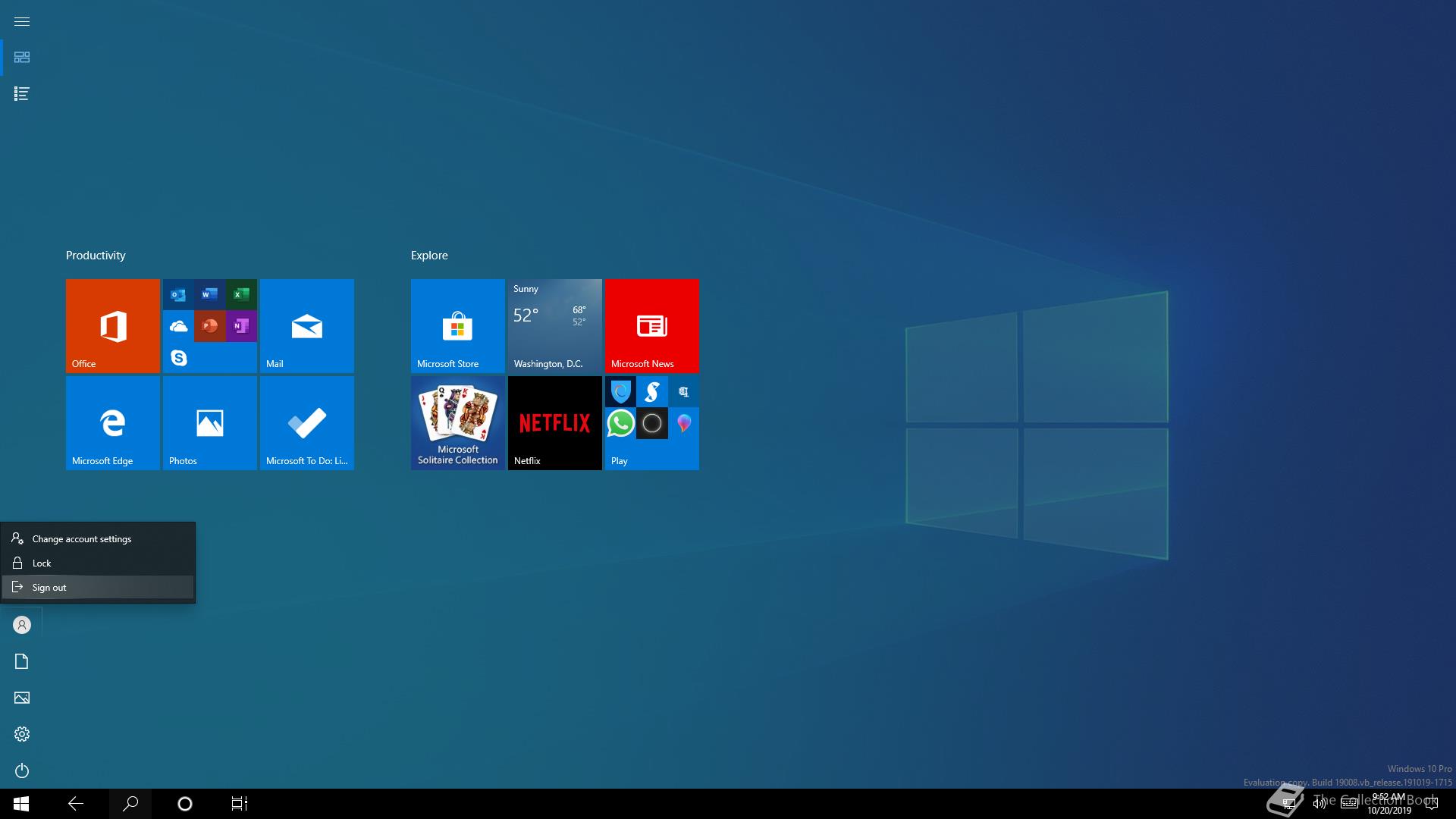Click the Explore group heading

tap(429, 256)
